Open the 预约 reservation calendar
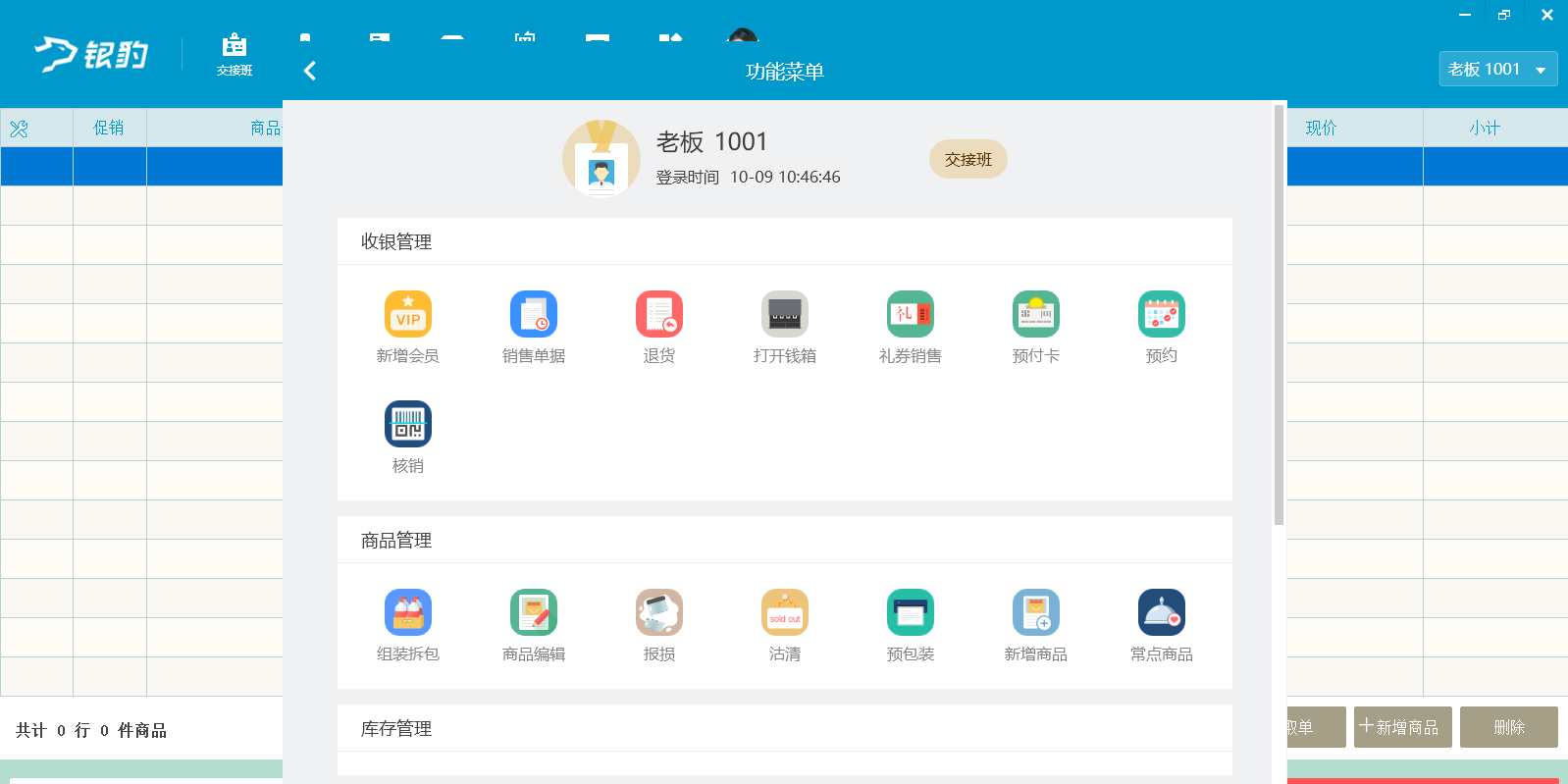The width and height of the screenshot is (1568, 784). tap(1162, 314)
